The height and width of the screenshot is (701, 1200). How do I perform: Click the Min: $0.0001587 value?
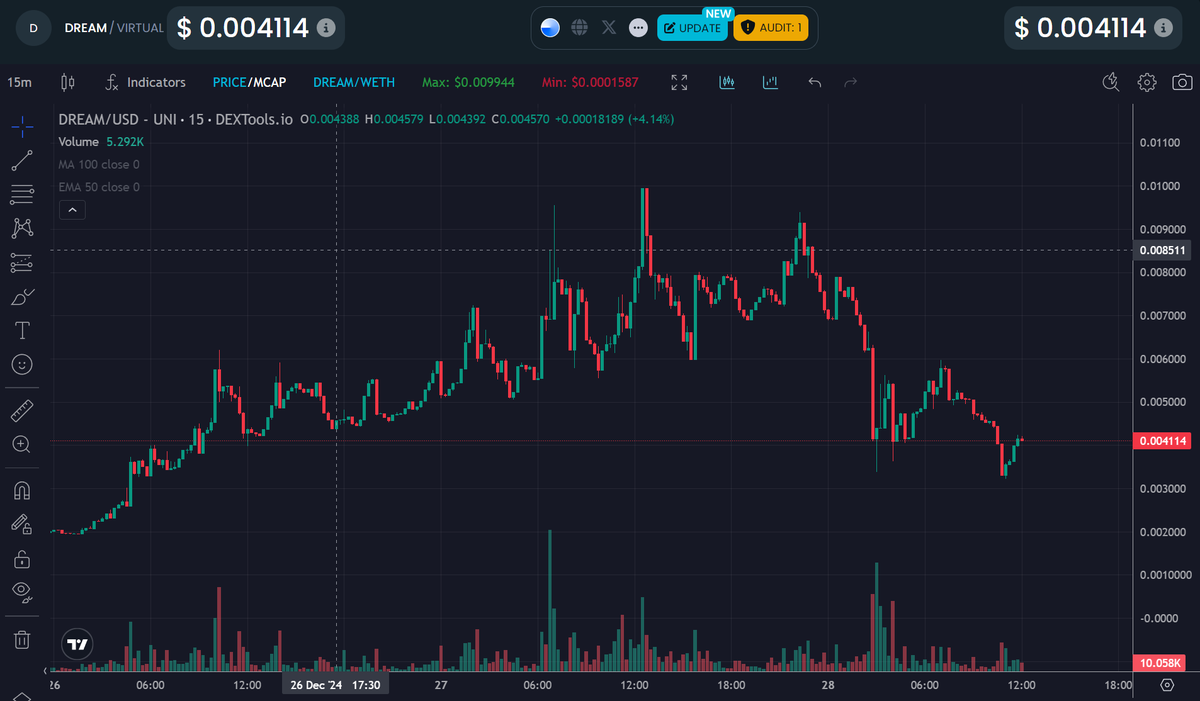point(589,82)
